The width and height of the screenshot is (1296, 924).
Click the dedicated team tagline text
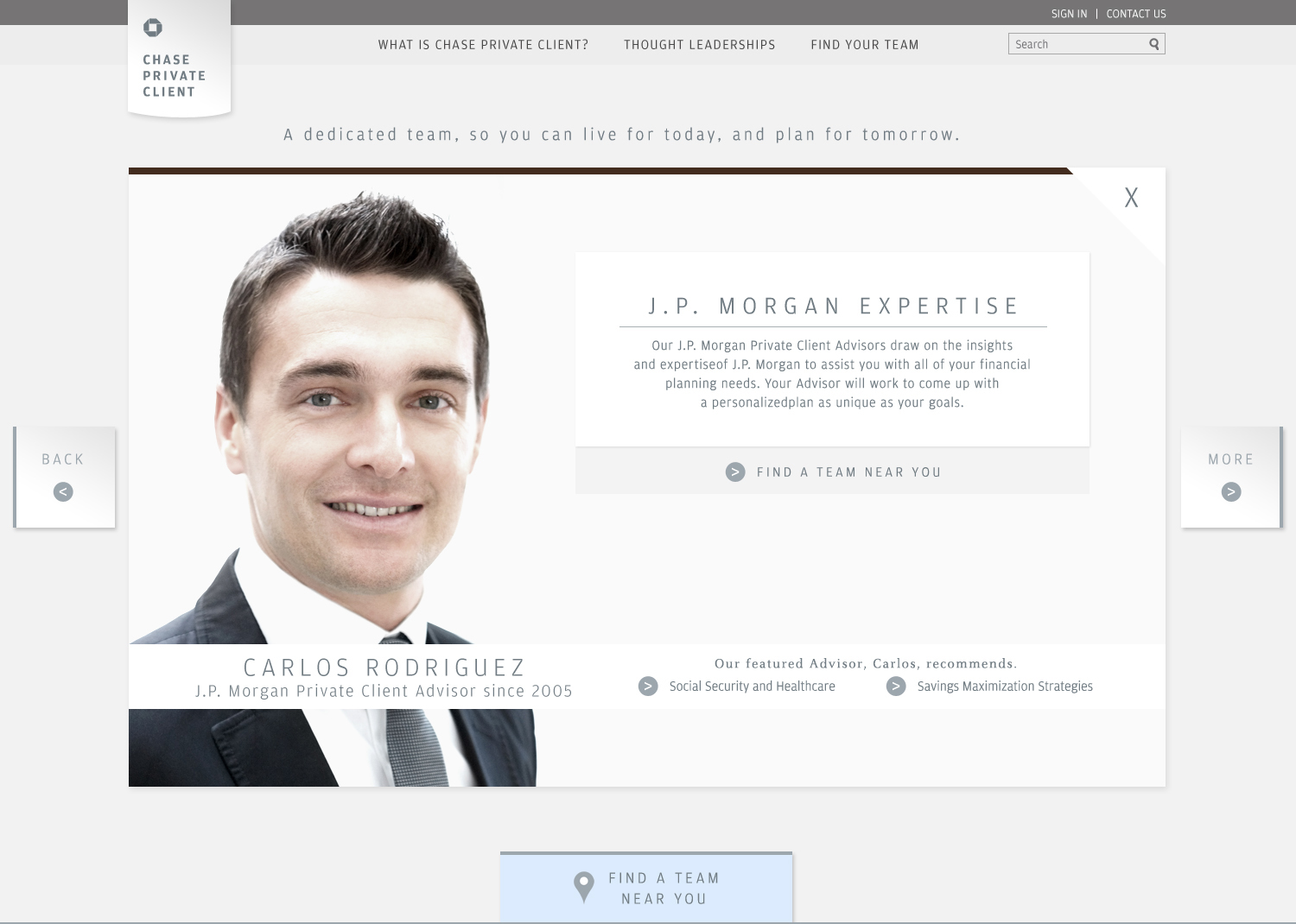[x=622, y=135]
